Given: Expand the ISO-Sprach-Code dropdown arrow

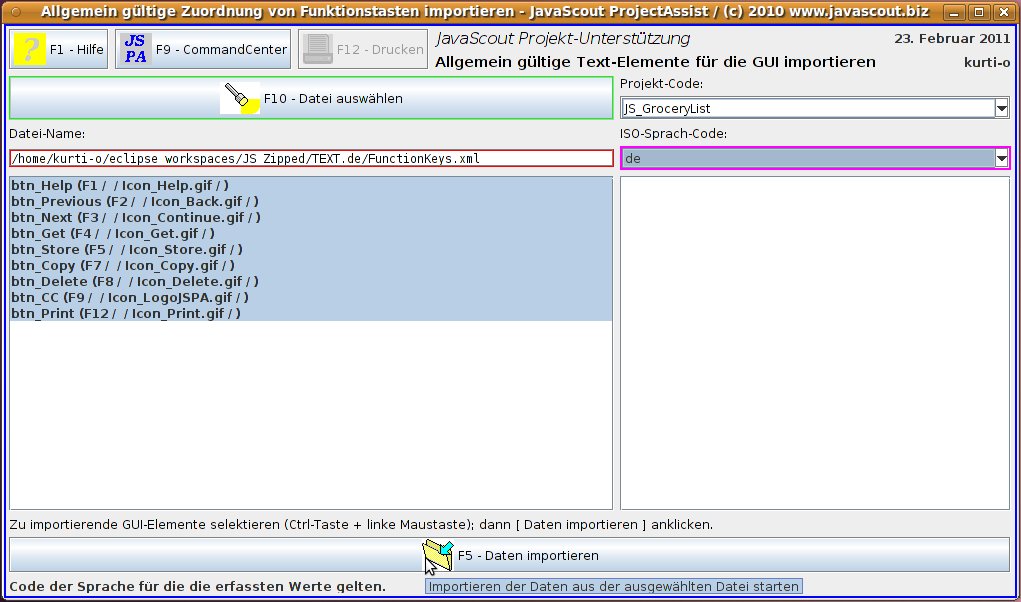Looking at the screenshot, I should click(x=1001, y=158).
